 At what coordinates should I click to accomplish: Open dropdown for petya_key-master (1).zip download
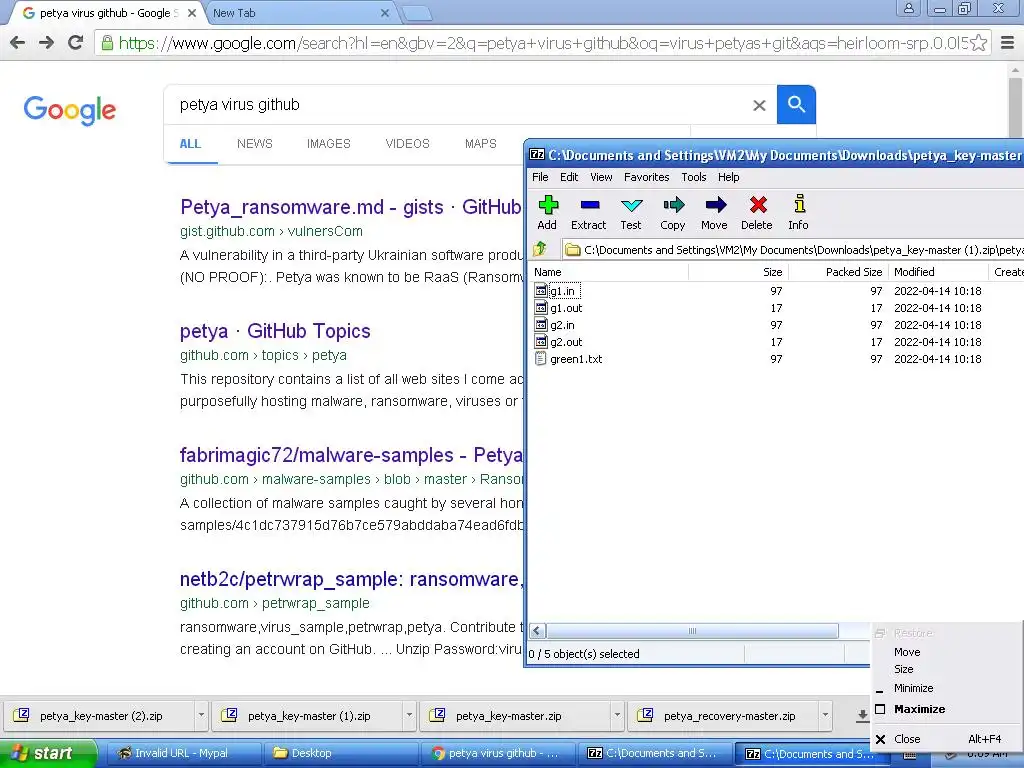[x=409, y=715]
